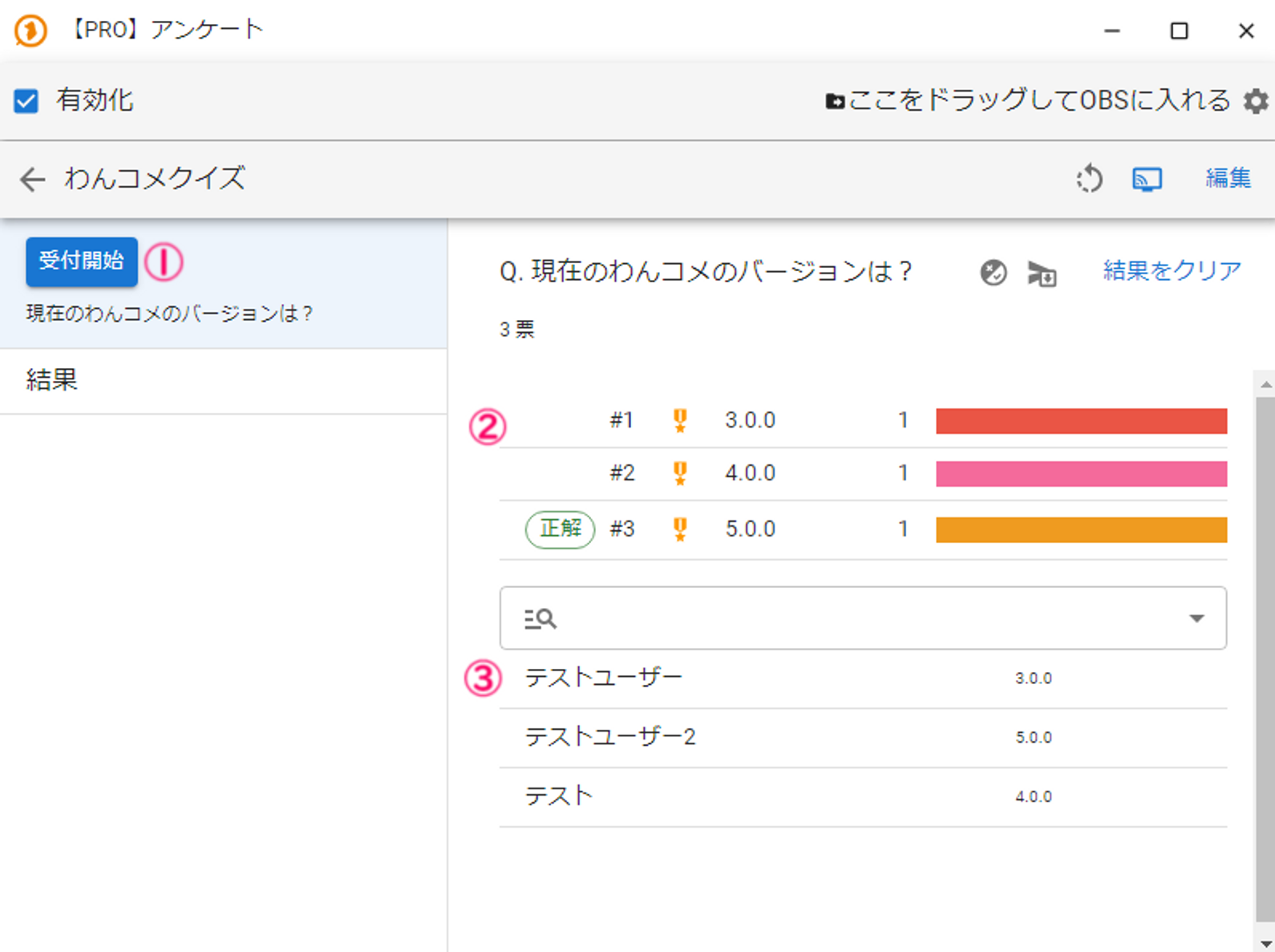Click the cast screen icon
Viewport: 1275px width, 952px height.
point(1147,179)
